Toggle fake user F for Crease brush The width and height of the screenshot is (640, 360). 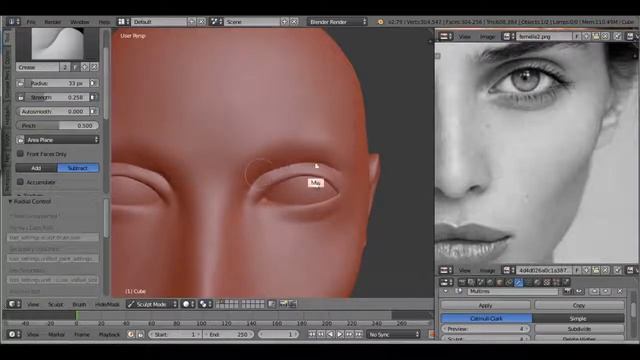click(x=75, y=67)
